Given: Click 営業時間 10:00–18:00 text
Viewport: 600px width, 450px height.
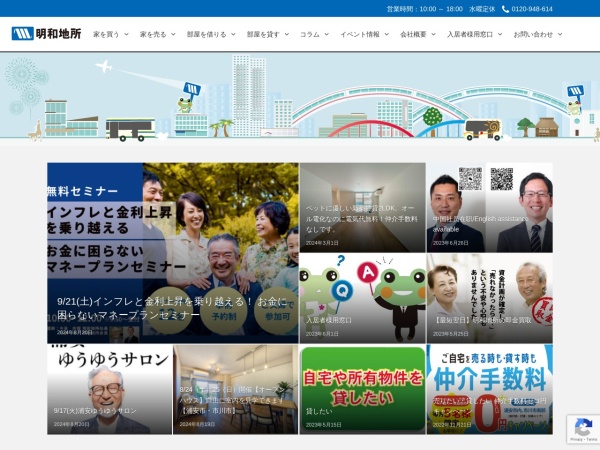Looking at the screenshot, I should click(425, 9).
